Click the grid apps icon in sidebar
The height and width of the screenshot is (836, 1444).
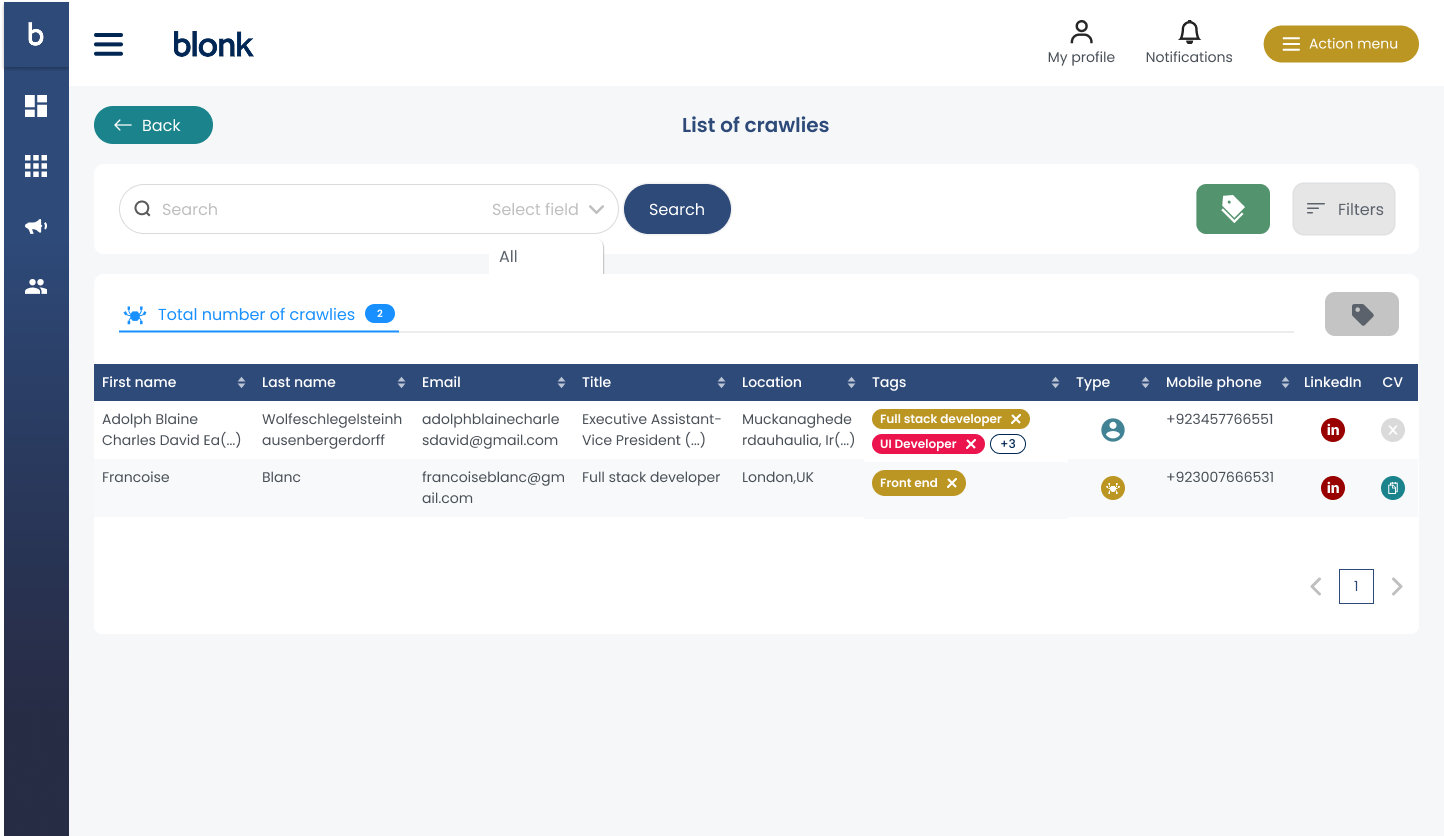tap(36, 166)
